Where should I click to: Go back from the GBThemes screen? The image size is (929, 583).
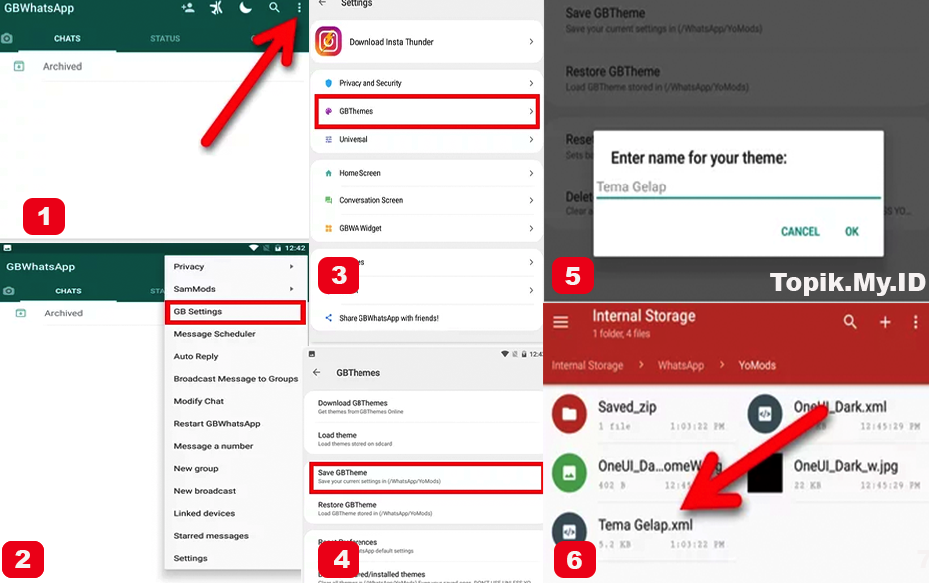pos(316,373)
